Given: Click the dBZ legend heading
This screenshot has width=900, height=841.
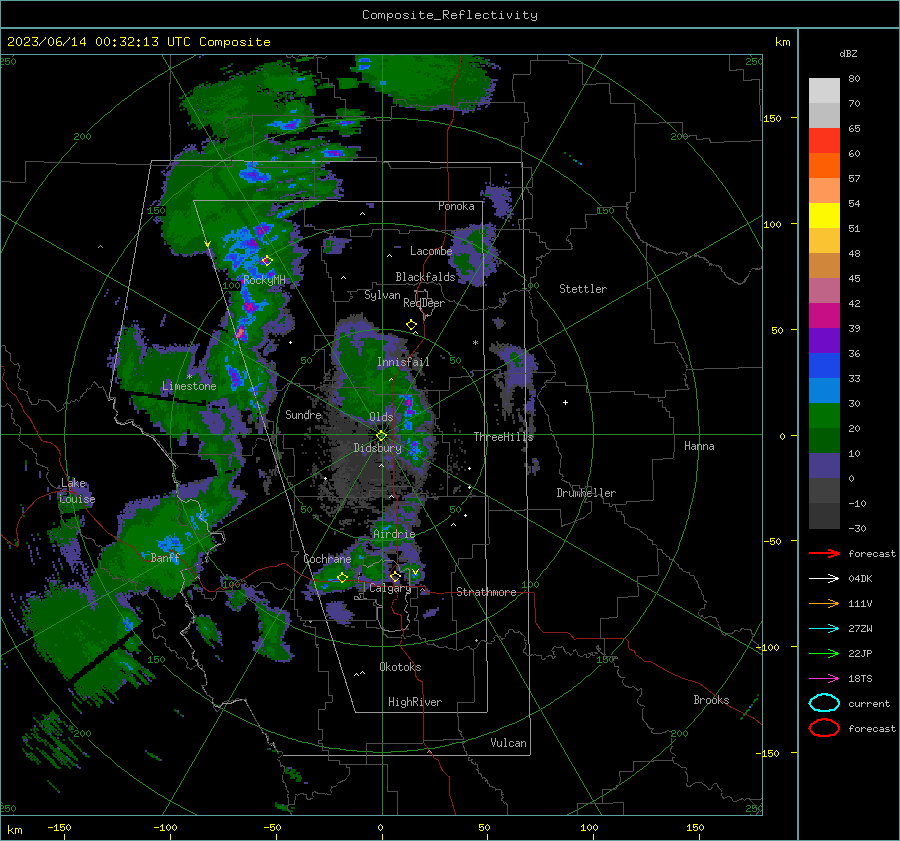Looking at the screenshot, I should (848, 54).
